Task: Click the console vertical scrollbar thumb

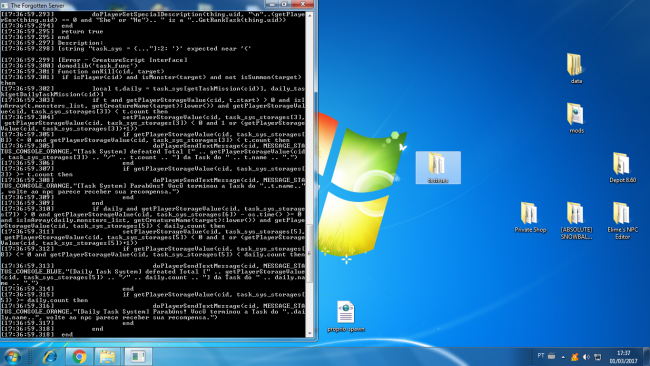Action: [x=309, y=254]
